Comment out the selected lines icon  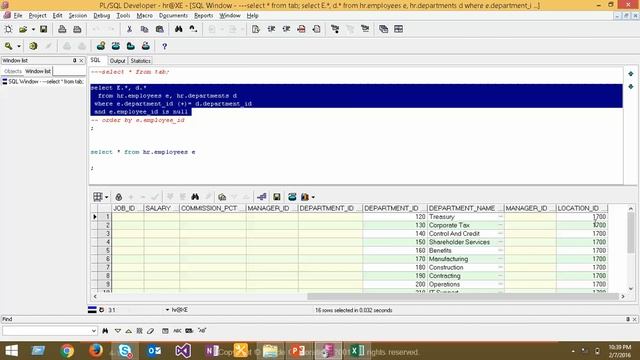pos(301,29)
